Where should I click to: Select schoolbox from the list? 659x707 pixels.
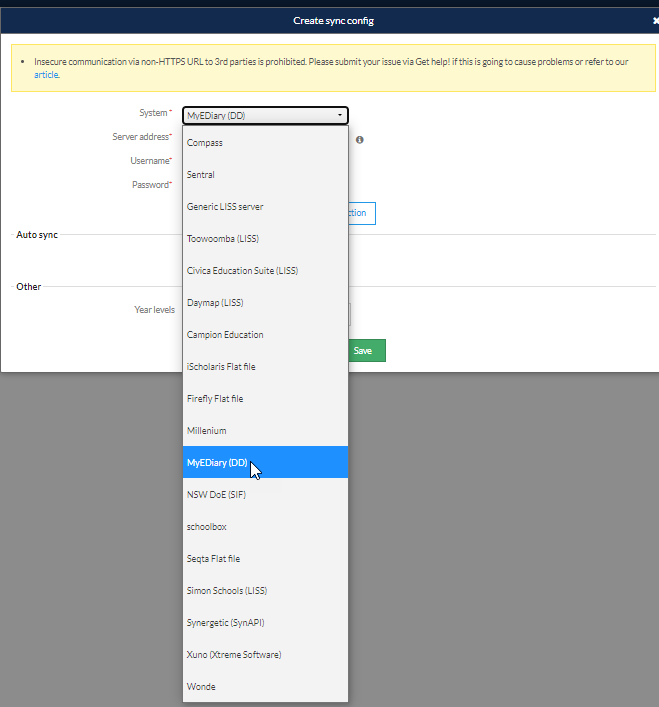coord(265,527)
